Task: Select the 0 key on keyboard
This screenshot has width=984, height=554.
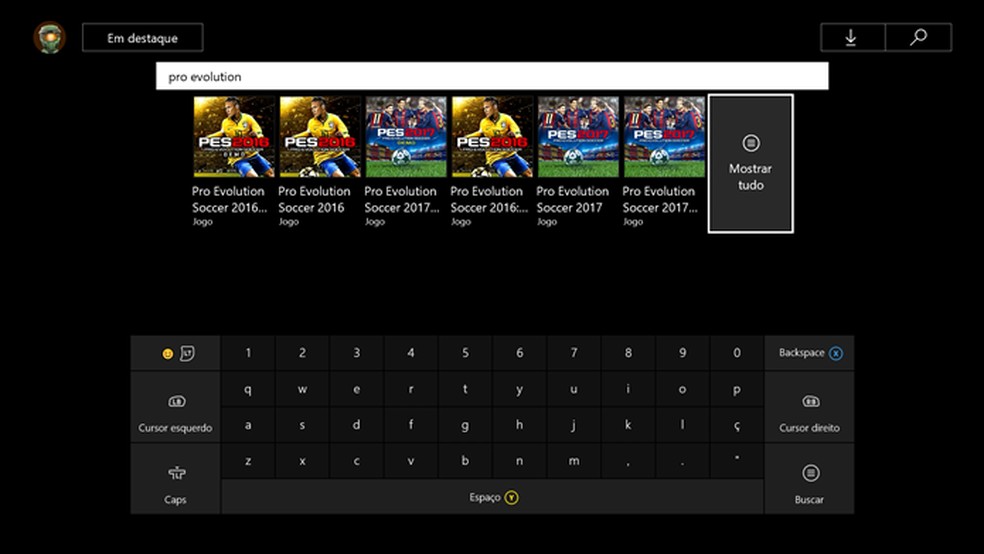Action: point(737,353)
